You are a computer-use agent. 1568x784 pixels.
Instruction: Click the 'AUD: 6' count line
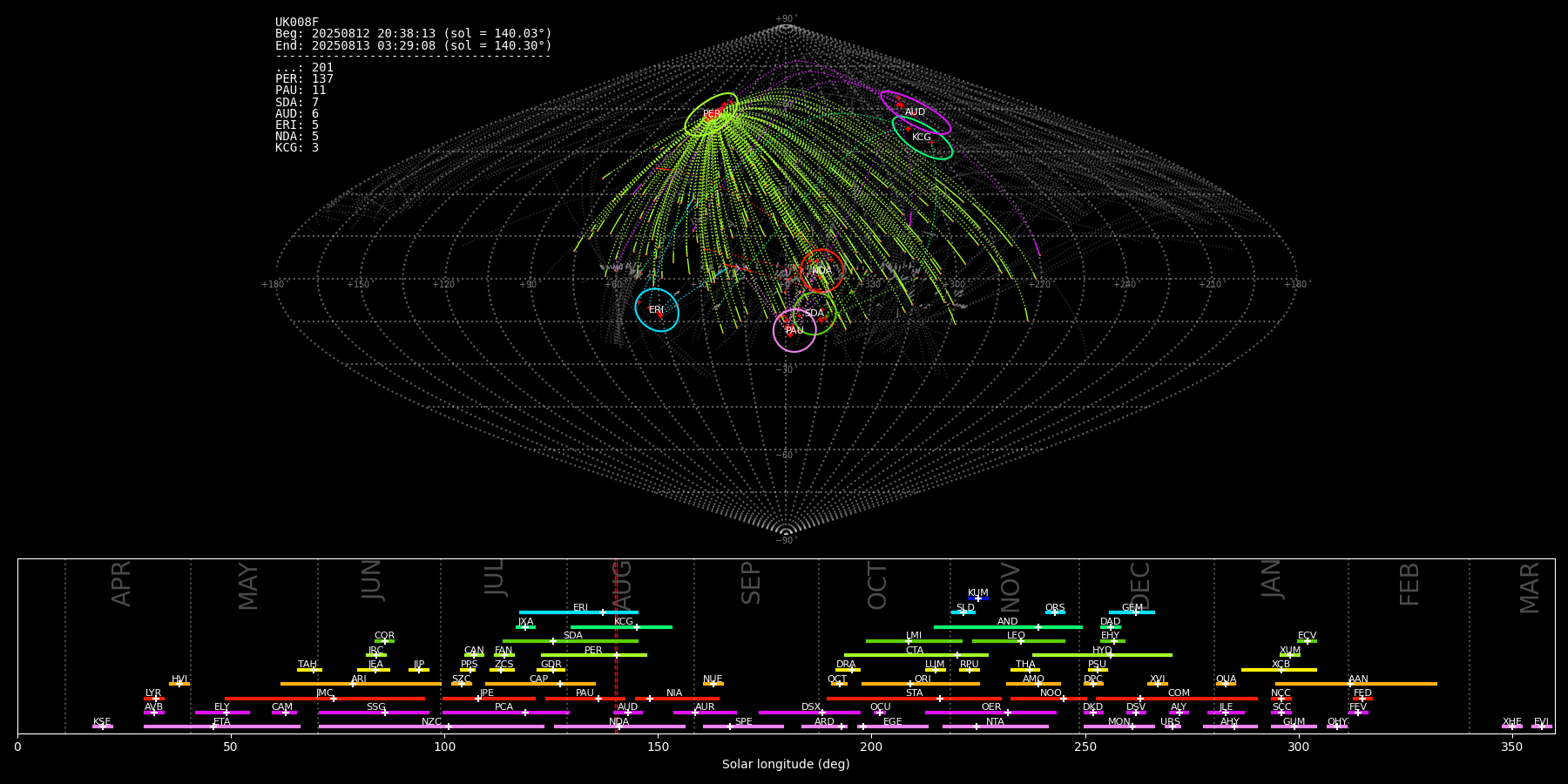pyautogui.click(x=297, y=114)
